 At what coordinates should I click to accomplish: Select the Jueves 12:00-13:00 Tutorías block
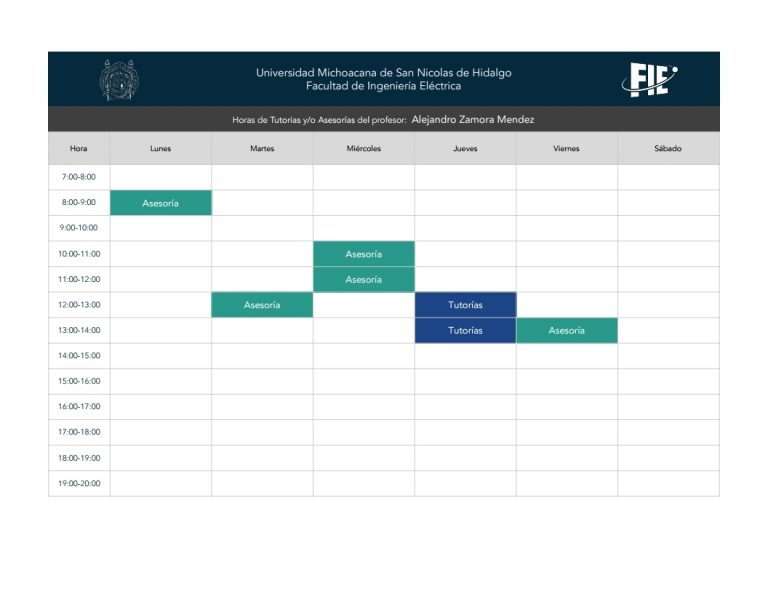[465, 305]
